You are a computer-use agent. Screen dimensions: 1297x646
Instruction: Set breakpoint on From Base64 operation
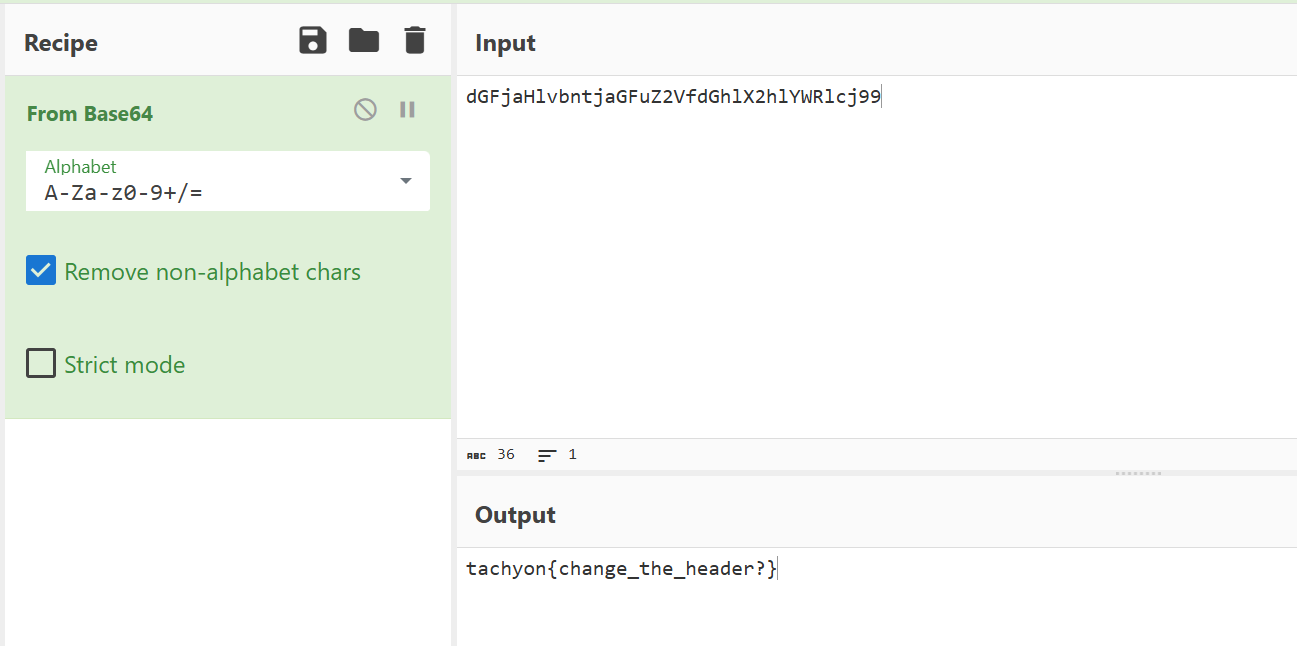(407, 110)
